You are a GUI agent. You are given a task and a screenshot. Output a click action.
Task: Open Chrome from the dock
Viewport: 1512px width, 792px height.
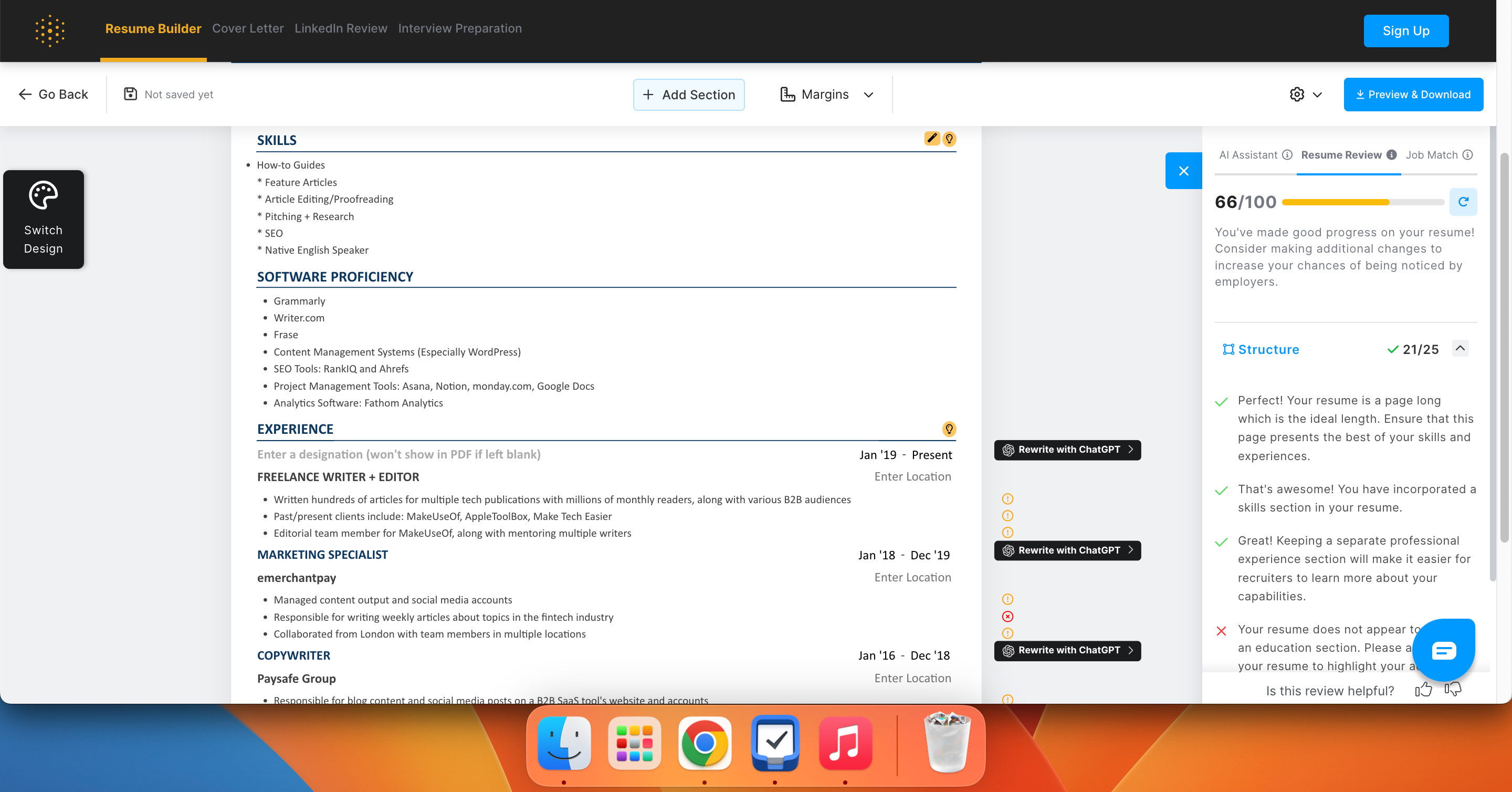point(705,743)
